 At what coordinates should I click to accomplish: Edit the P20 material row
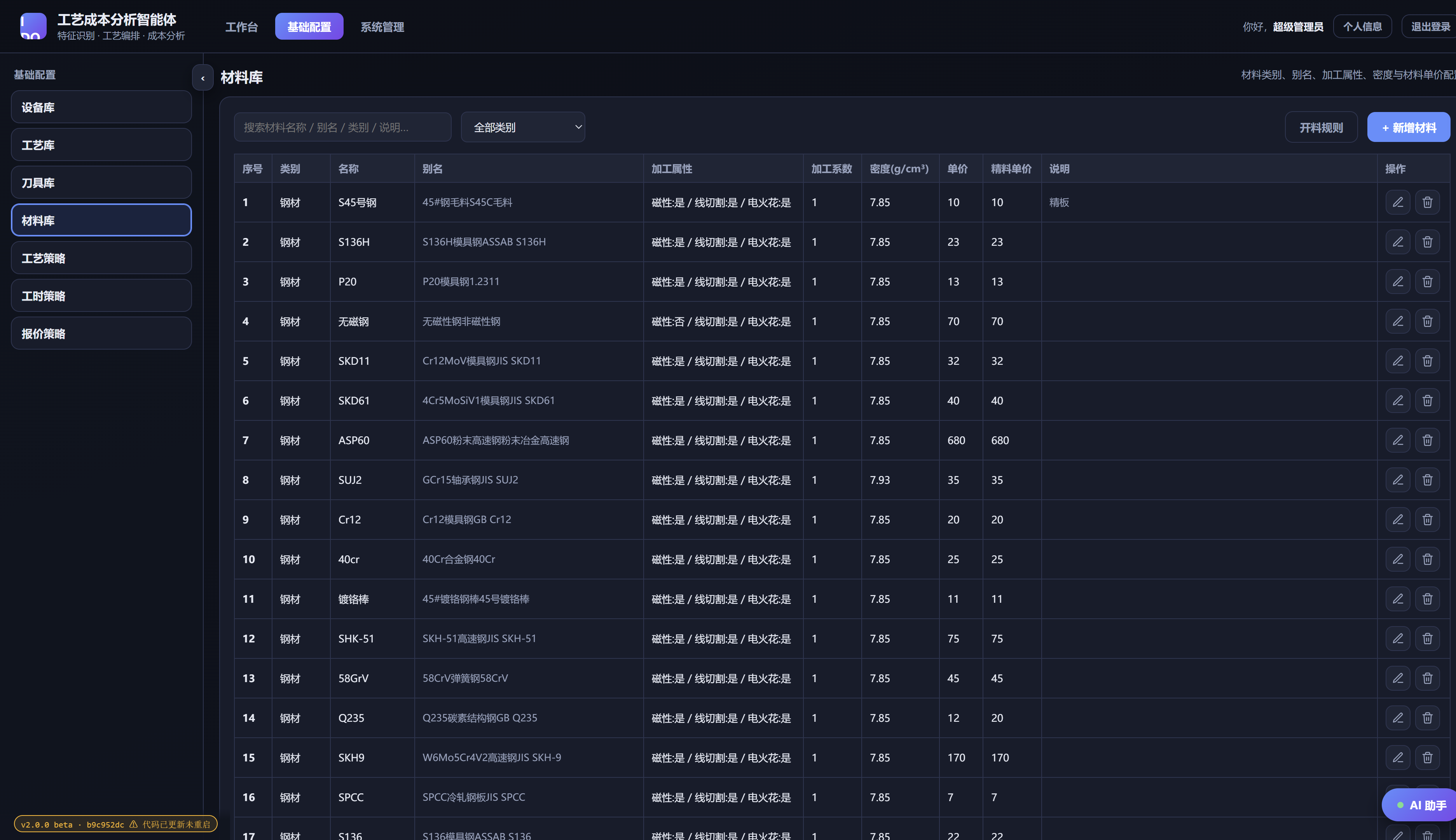pos(1398,282)
